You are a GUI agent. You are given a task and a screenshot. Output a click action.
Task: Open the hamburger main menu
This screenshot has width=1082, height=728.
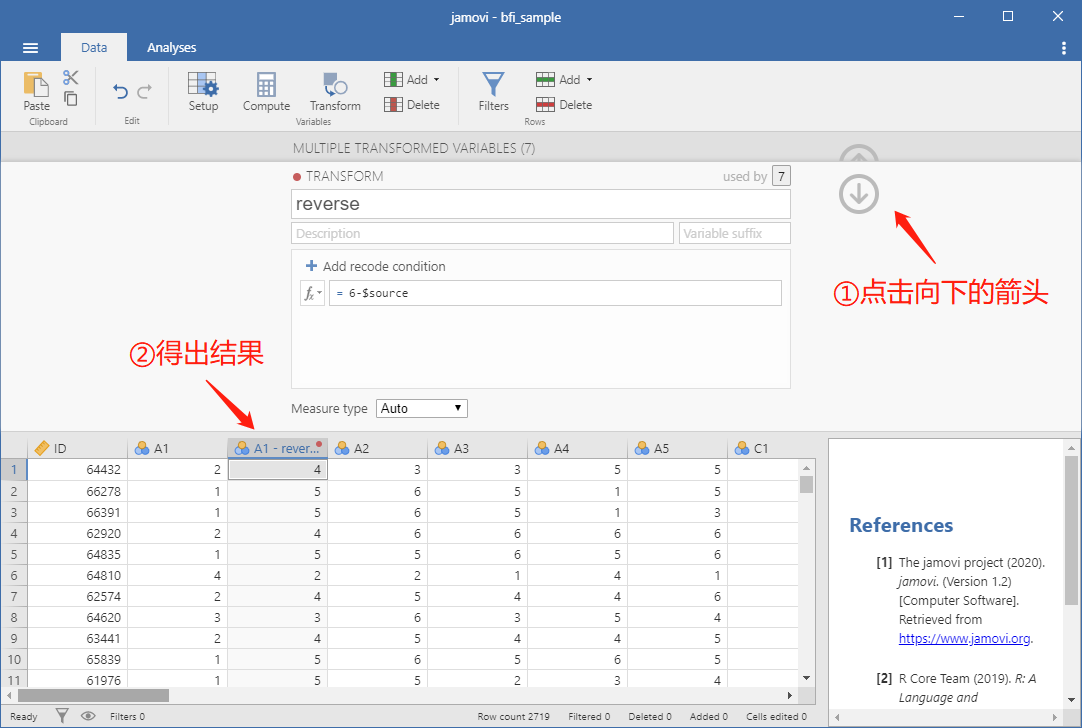click(30, 48)
